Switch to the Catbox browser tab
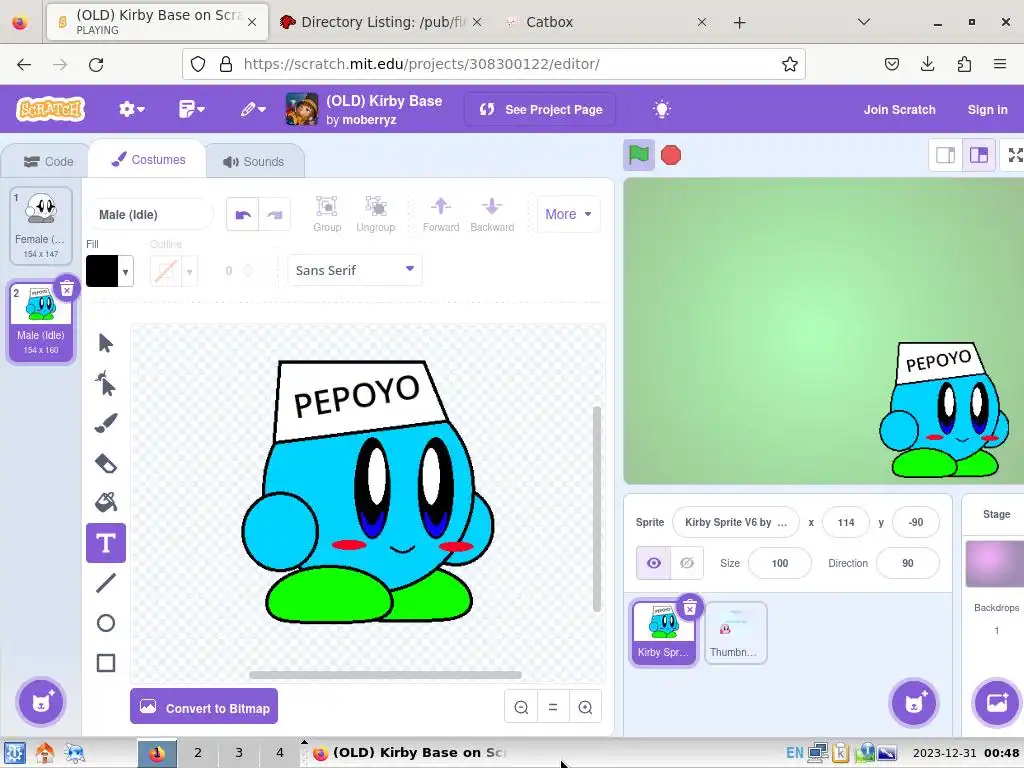This screenshot has width=1024, height=768. (604, 22)
